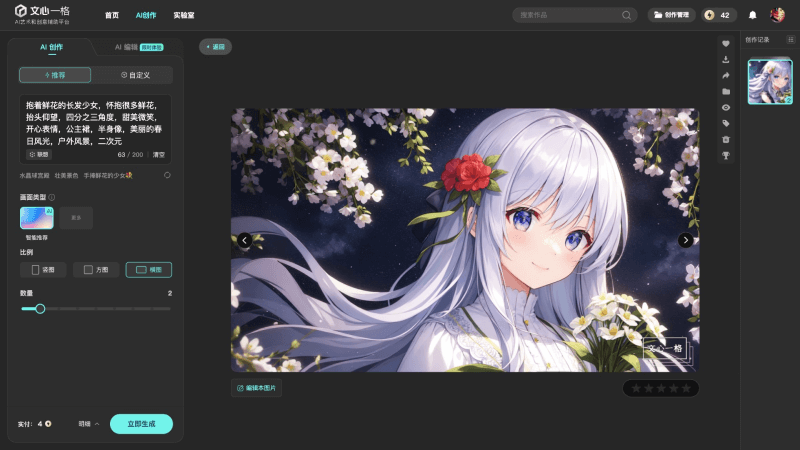Go to the next image with the right arrow

coord(685,240)
